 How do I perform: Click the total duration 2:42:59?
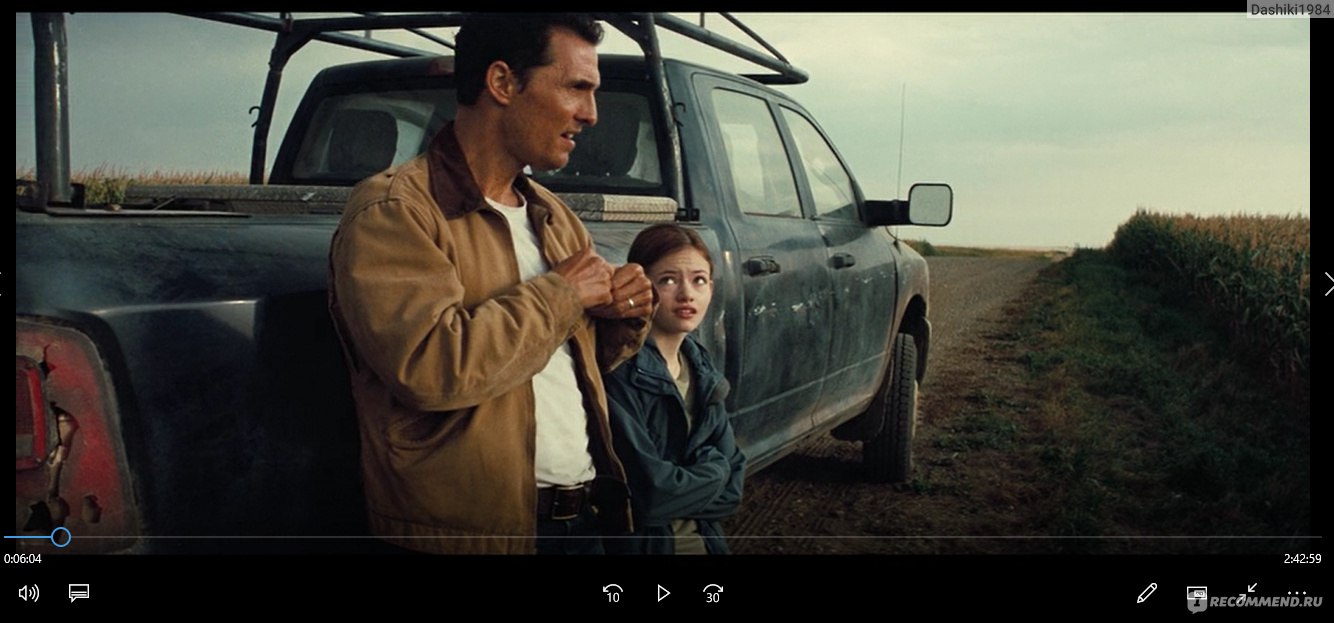1302,559
